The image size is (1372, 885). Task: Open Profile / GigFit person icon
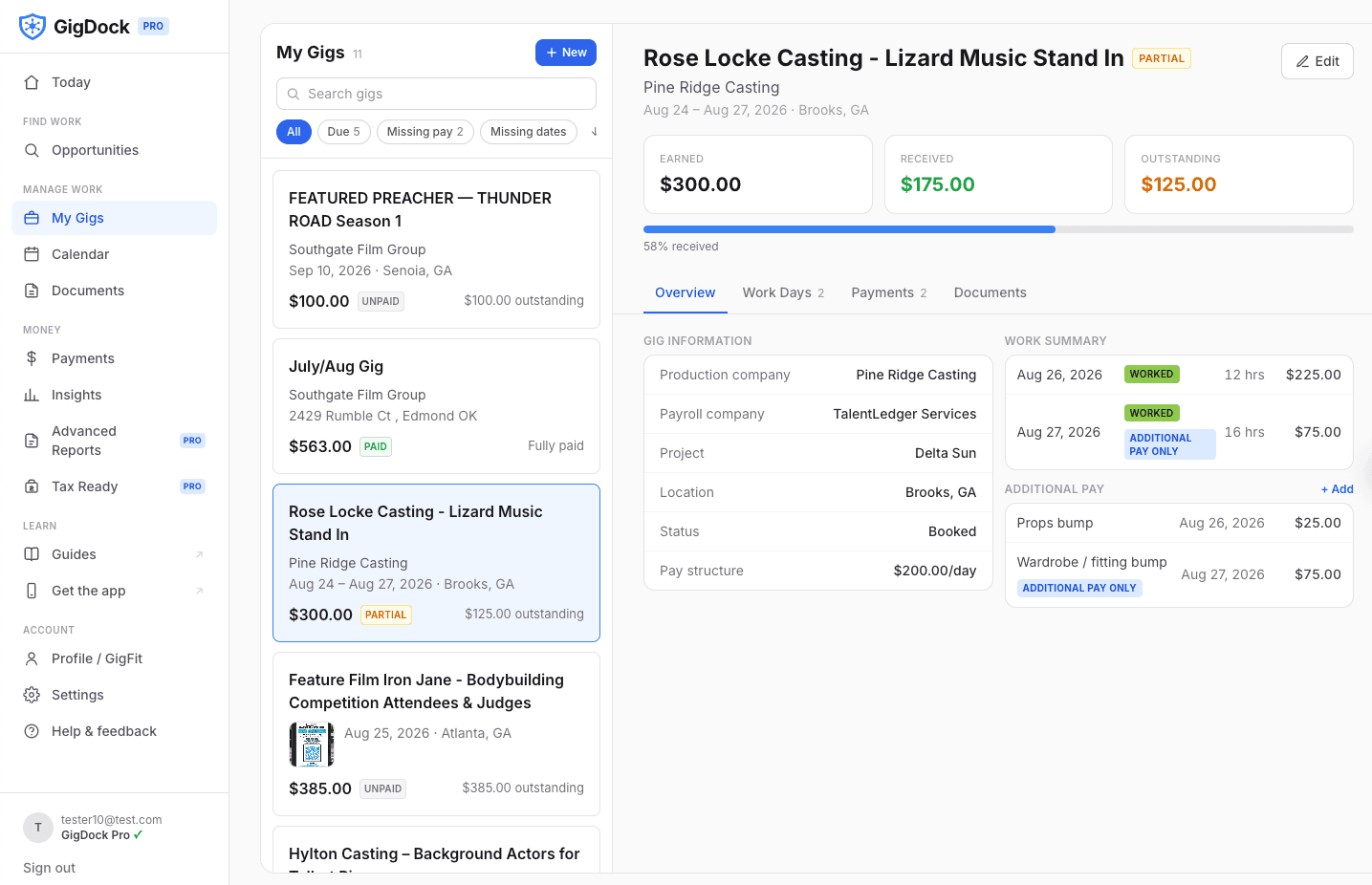pyautogui.click(x=32, y=658)
